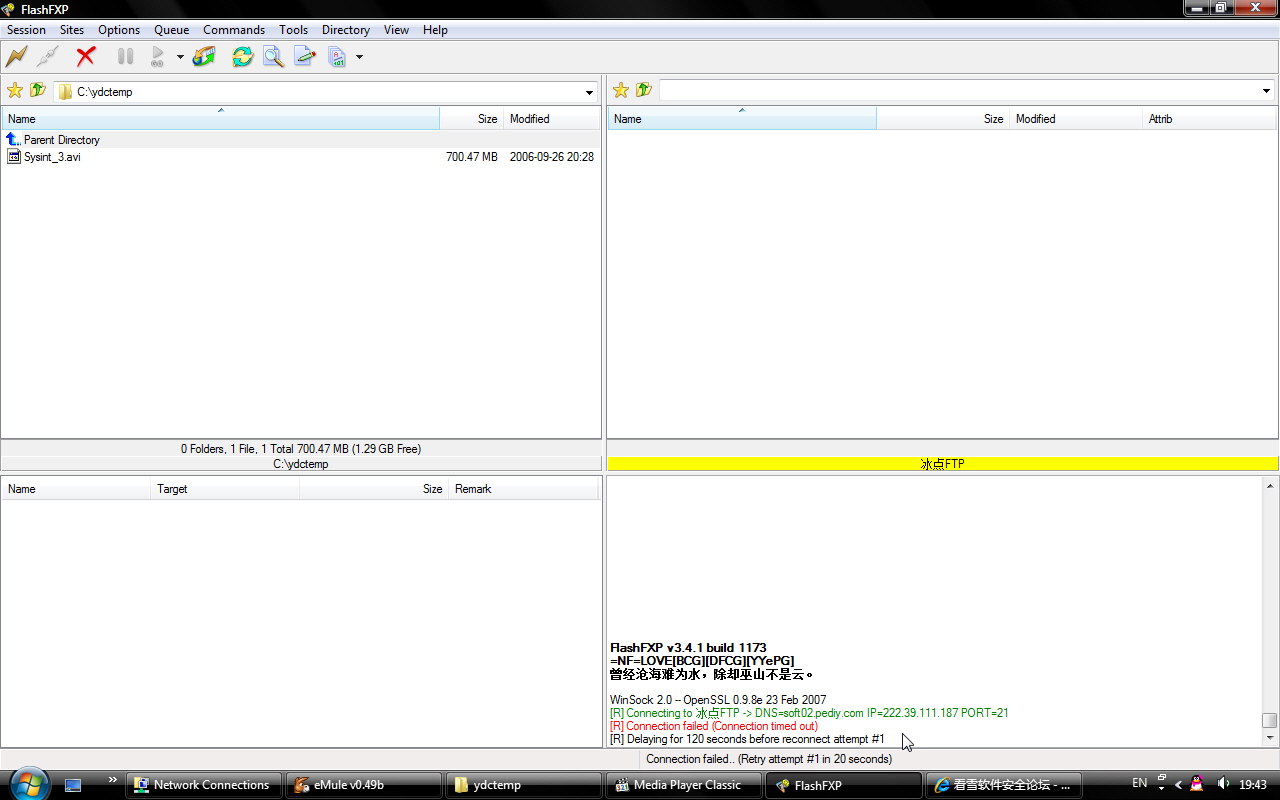
Task: Click the volume speaker tray icon
Action: pyautogui.click(x=1223, y=784)
